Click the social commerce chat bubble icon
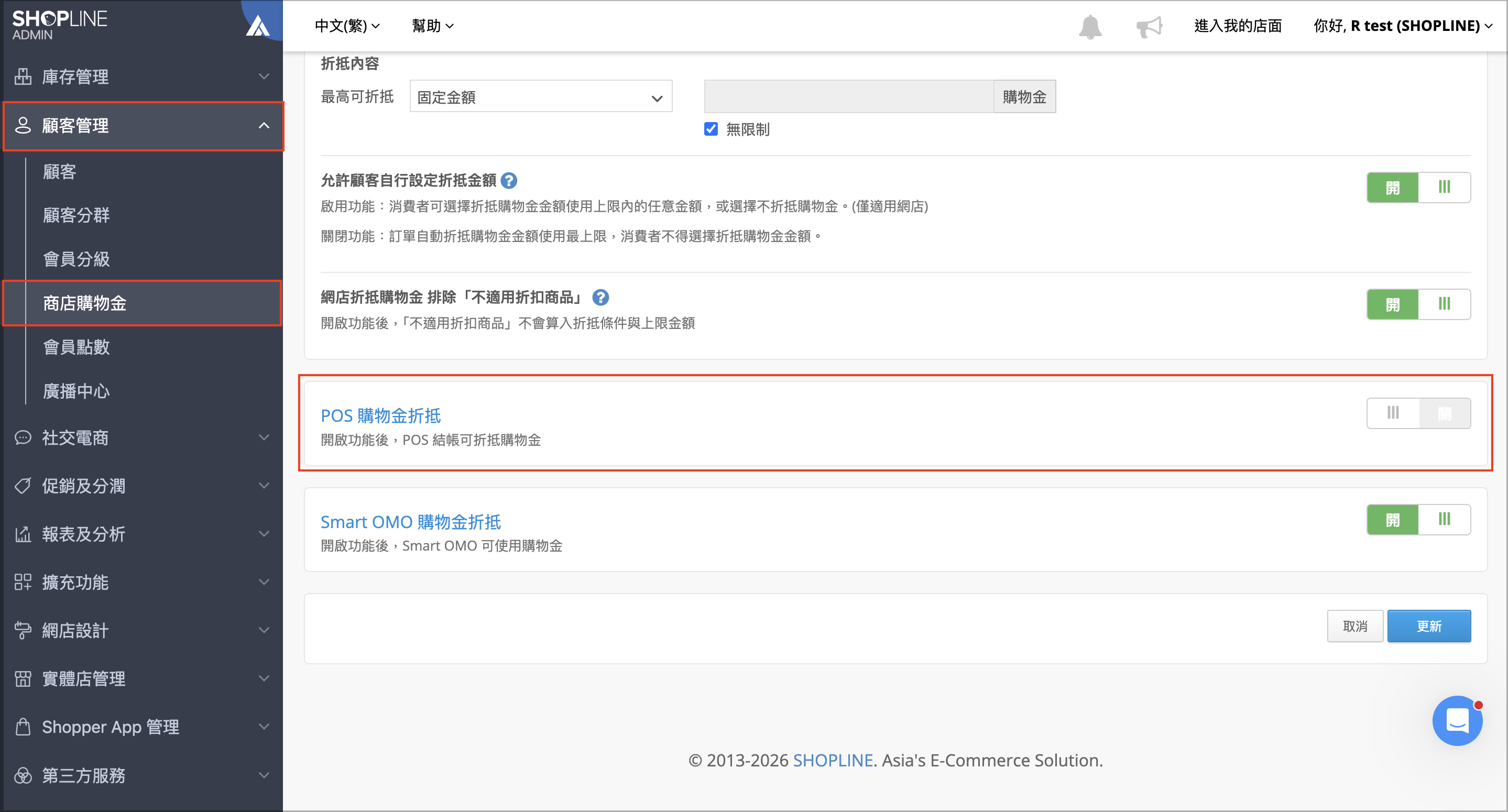Image resolution: width=1508 pixels, height=812 pixels. pos(23,437)
